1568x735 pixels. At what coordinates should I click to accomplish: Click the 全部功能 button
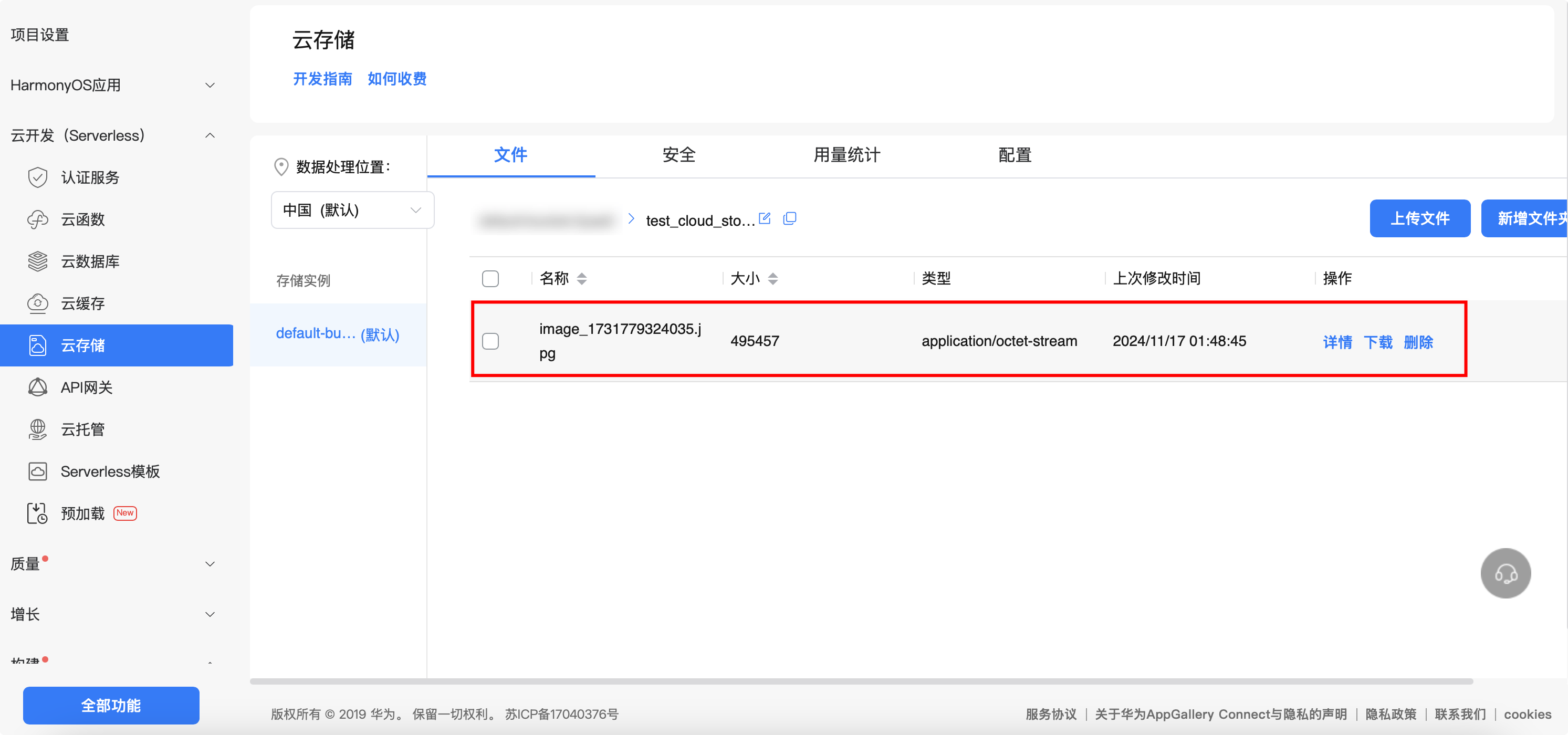(x=111, y=705)
